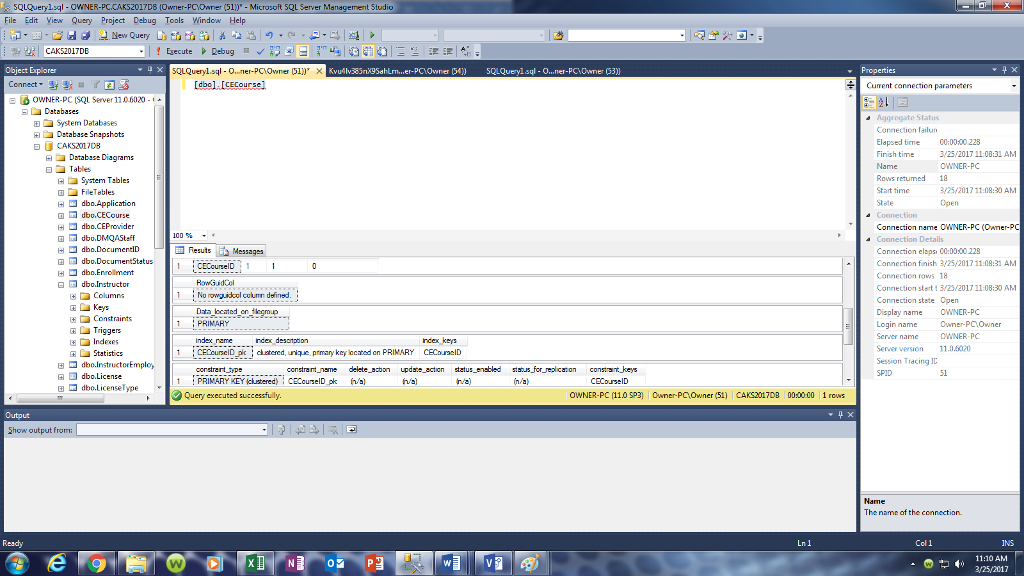Expand the dbo.License tree node
Viewport: 1024px width, 576px height.
click(62, 375)
